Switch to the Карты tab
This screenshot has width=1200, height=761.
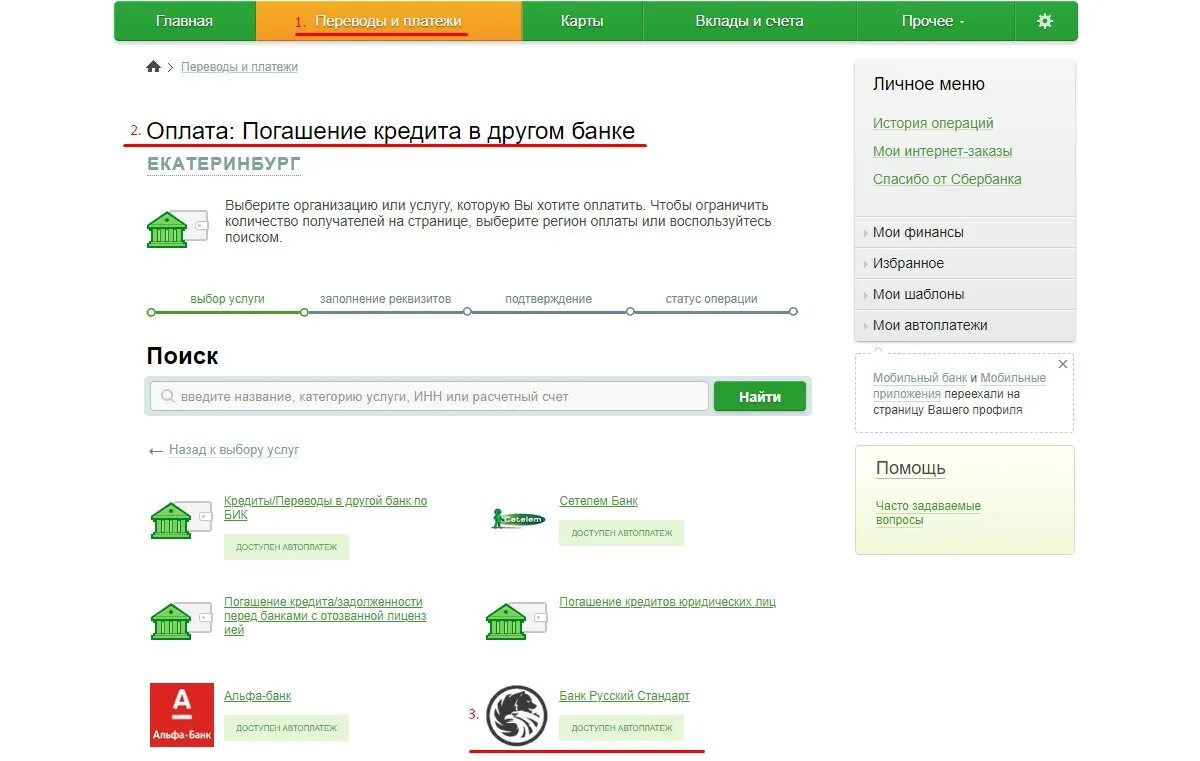(x=582, y=20)
